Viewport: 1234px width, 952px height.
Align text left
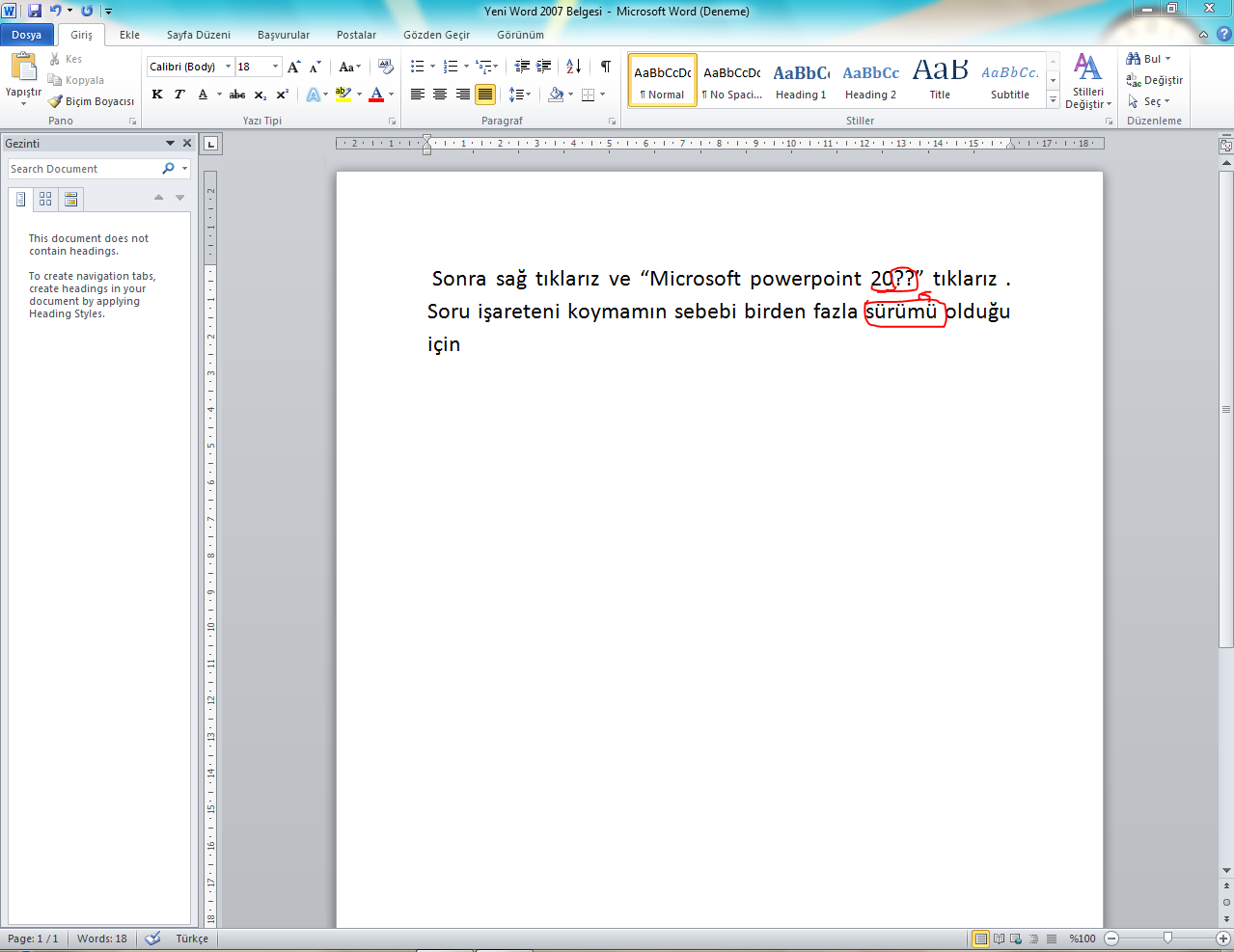(418, 95)
